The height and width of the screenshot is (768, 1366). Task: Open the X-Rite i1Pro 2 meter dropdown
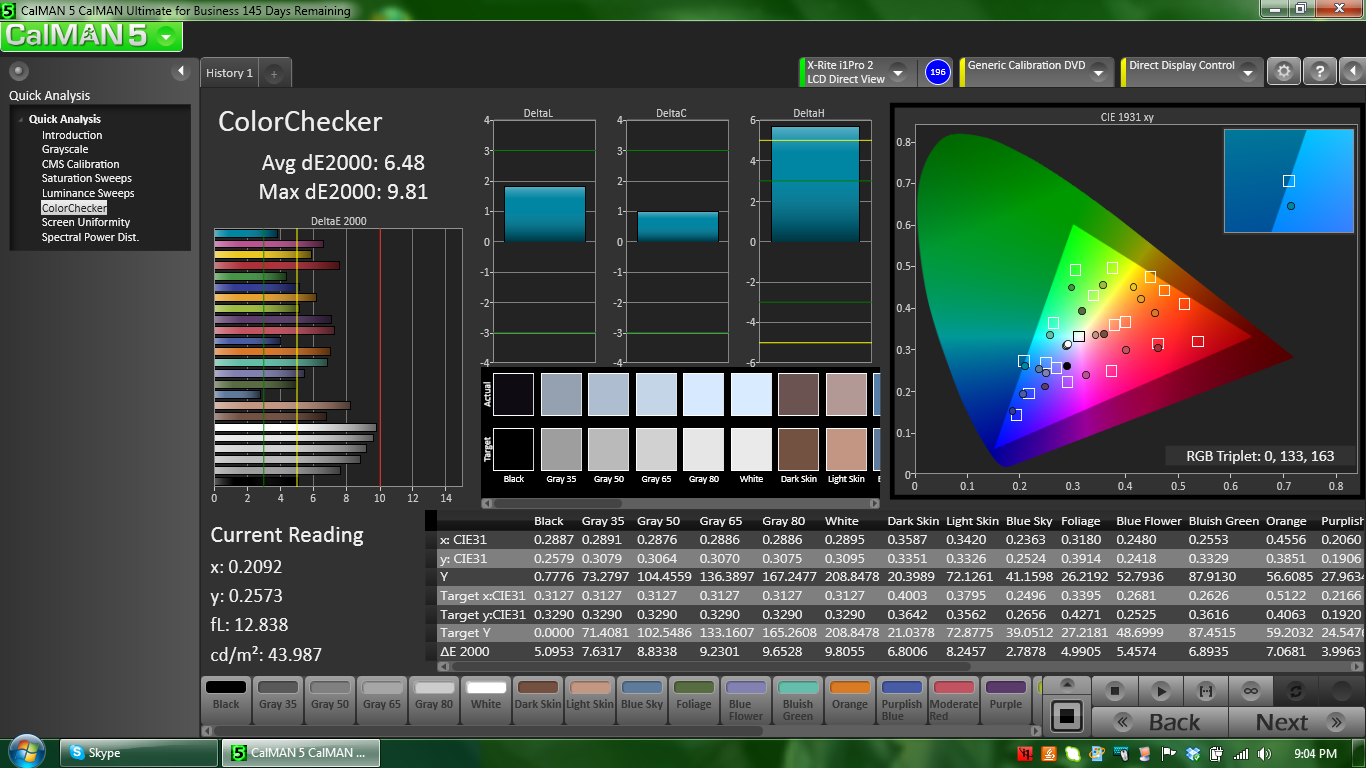[898, 72]
